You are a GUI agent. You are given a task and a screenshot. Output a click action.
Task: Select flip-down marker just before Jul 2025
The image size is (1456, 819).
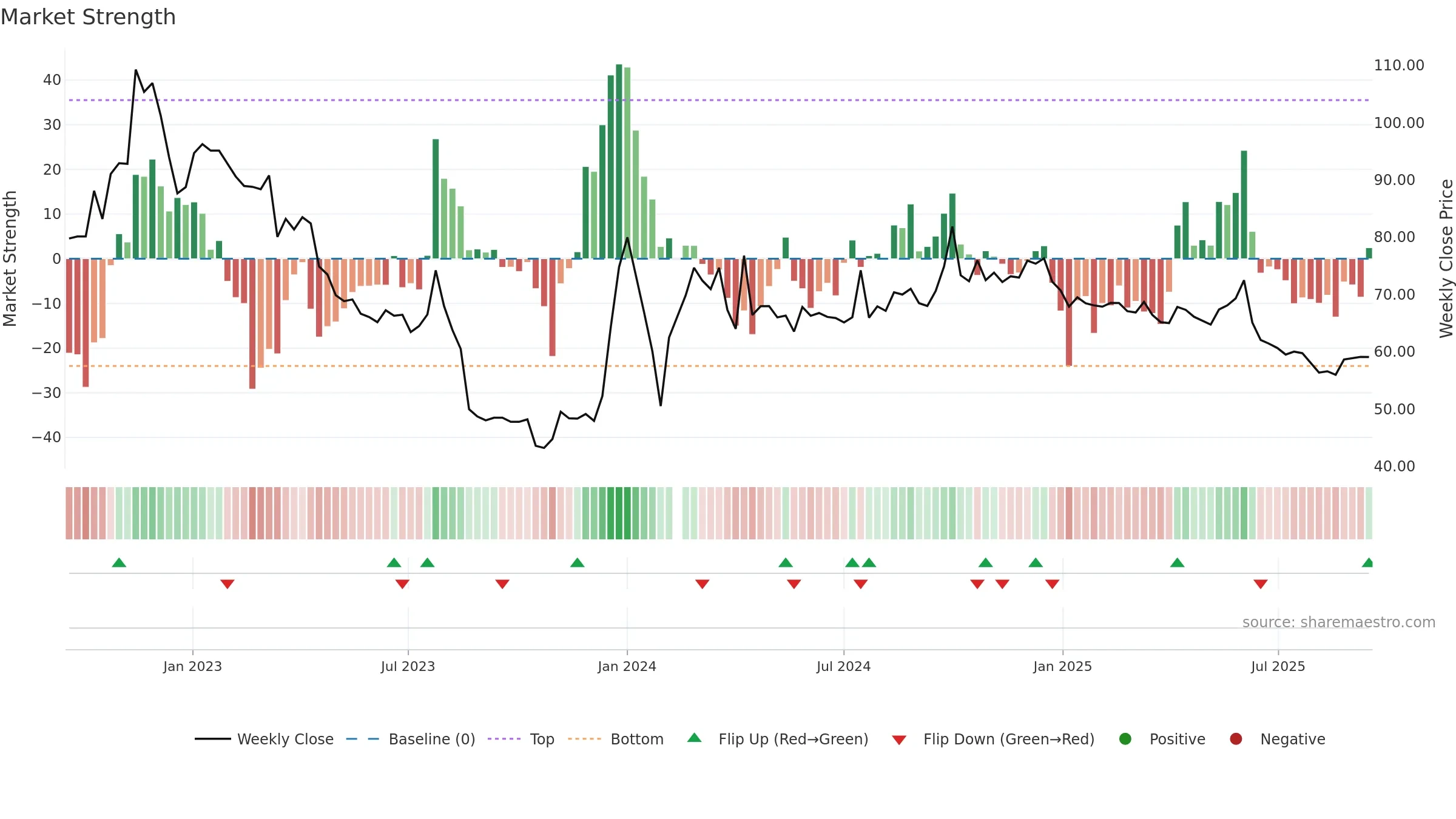coord(1261,584)
